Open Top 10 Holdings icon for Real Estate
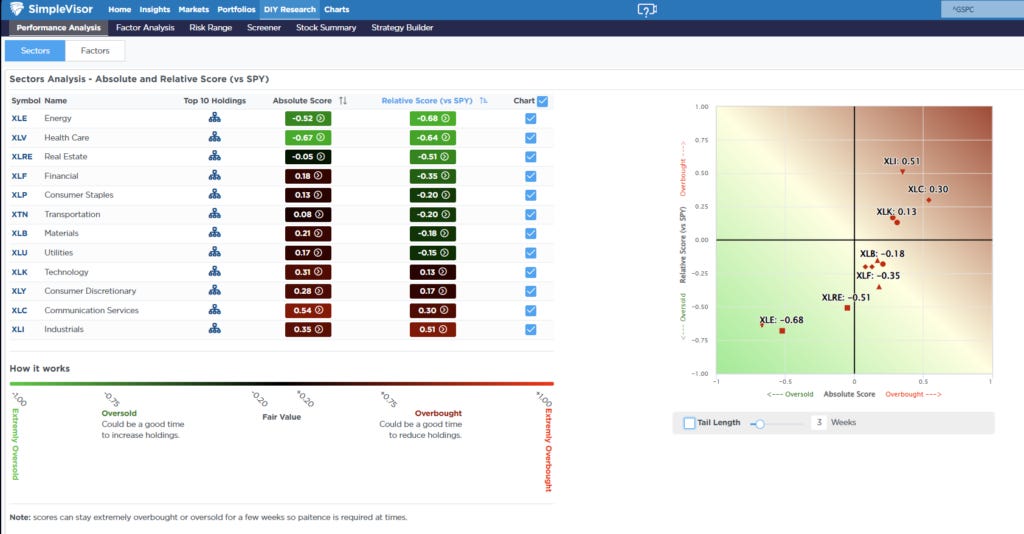 [214, 156]
